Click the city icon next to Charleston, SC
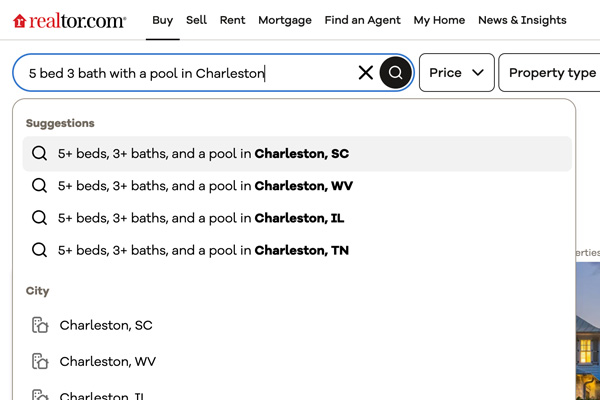 pyautogui.click(x=40, y=325)
